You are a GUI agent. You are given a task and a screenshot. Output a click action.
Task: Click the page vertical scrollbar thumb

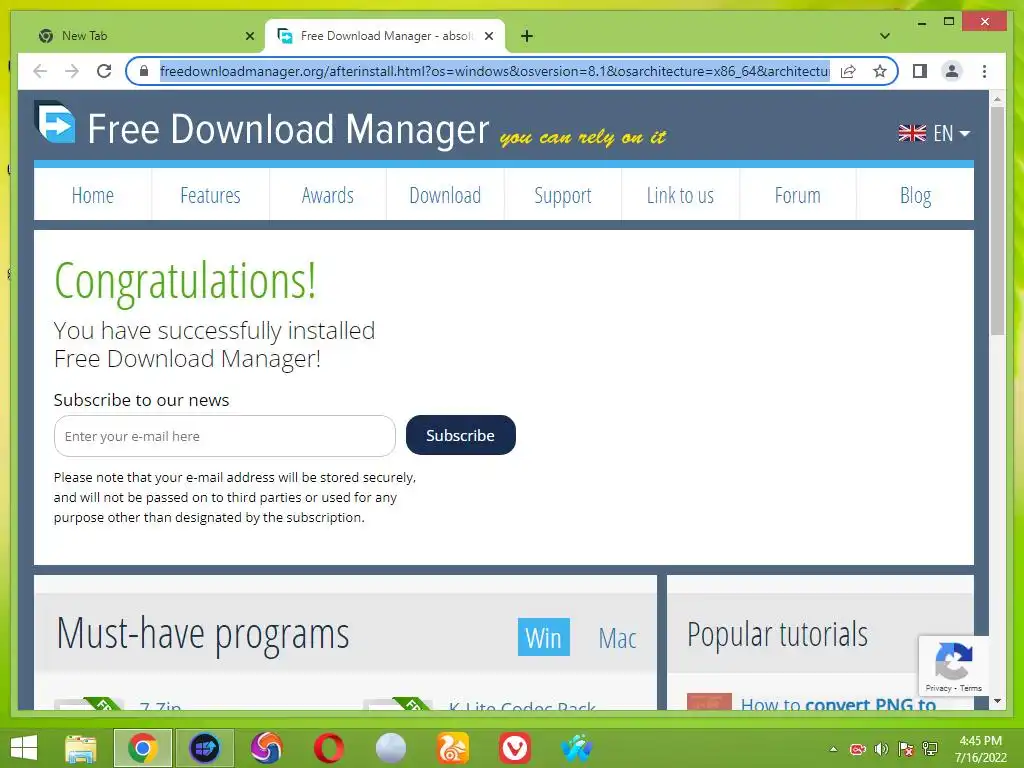coord(997,221)
